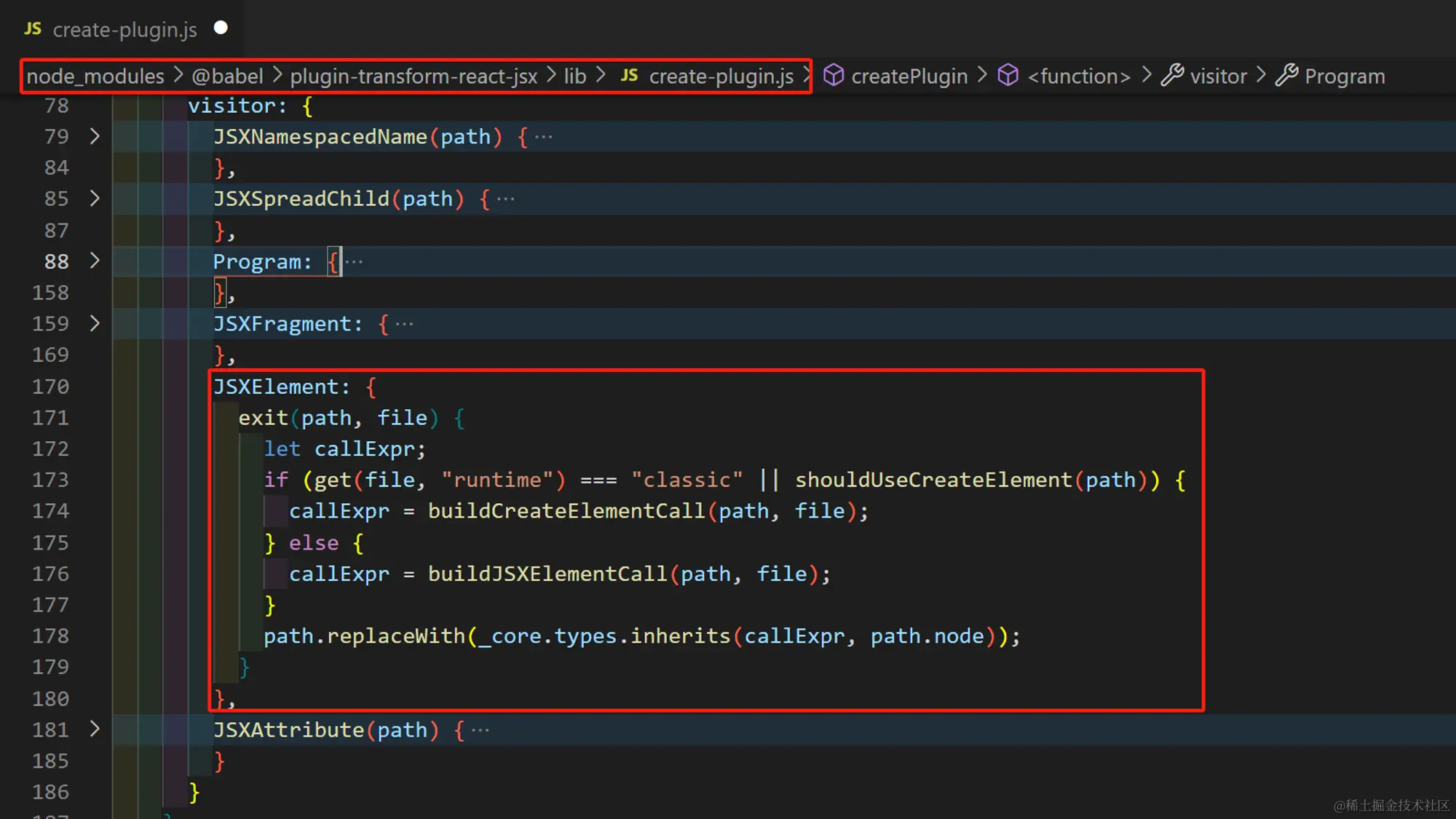The image size is (1456, 819).
Task: Click the cube icon beside createPlugin breadcrumb
Action: pos(834,76)
